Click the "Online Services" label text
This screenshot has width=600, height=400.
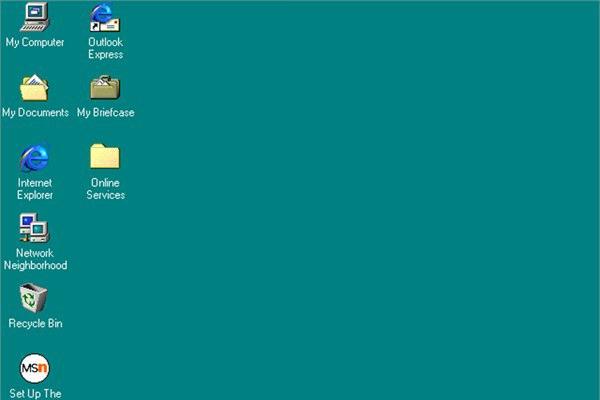pos(106,189)
